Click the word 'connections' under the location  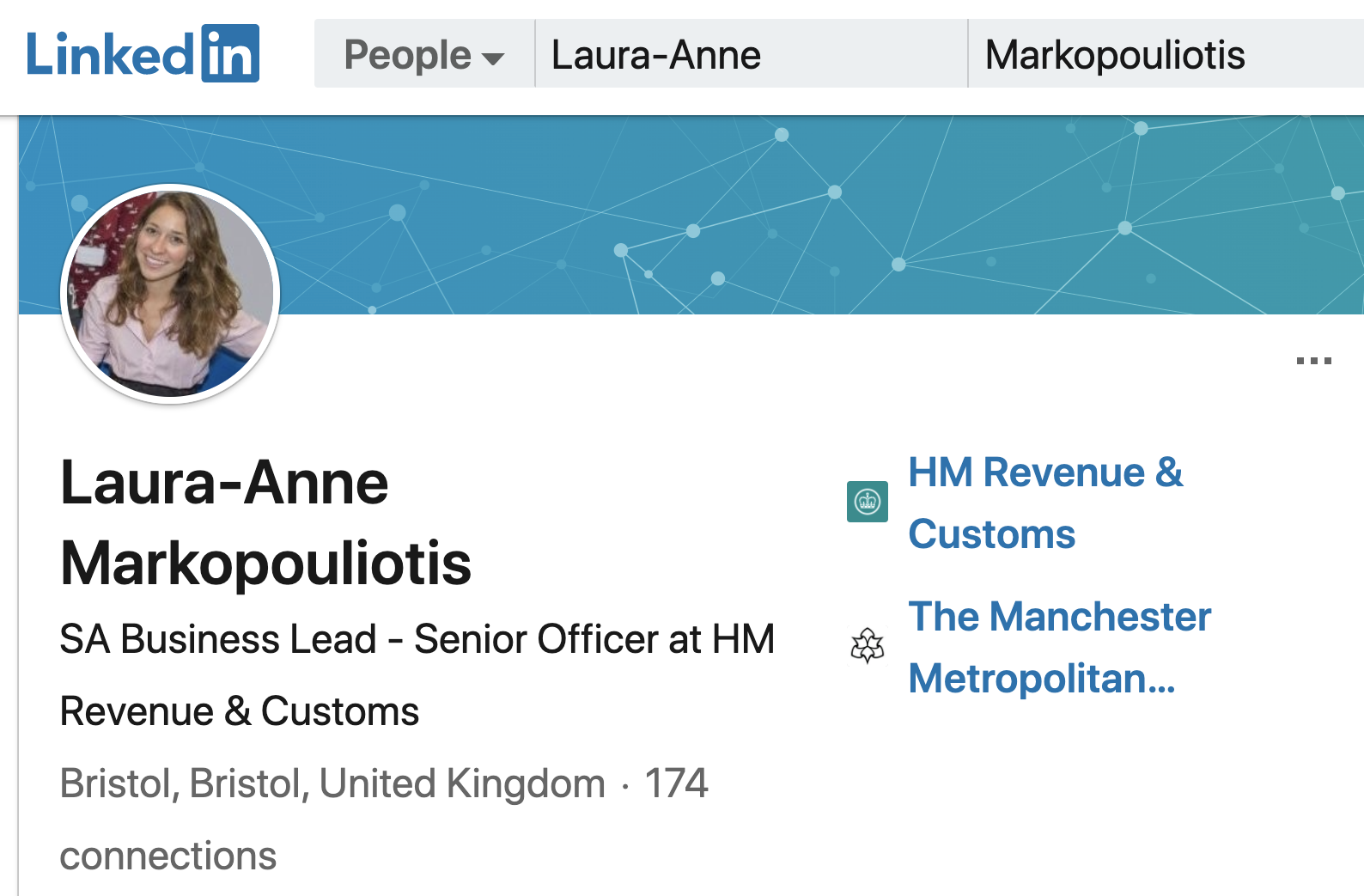pos(168,856)
